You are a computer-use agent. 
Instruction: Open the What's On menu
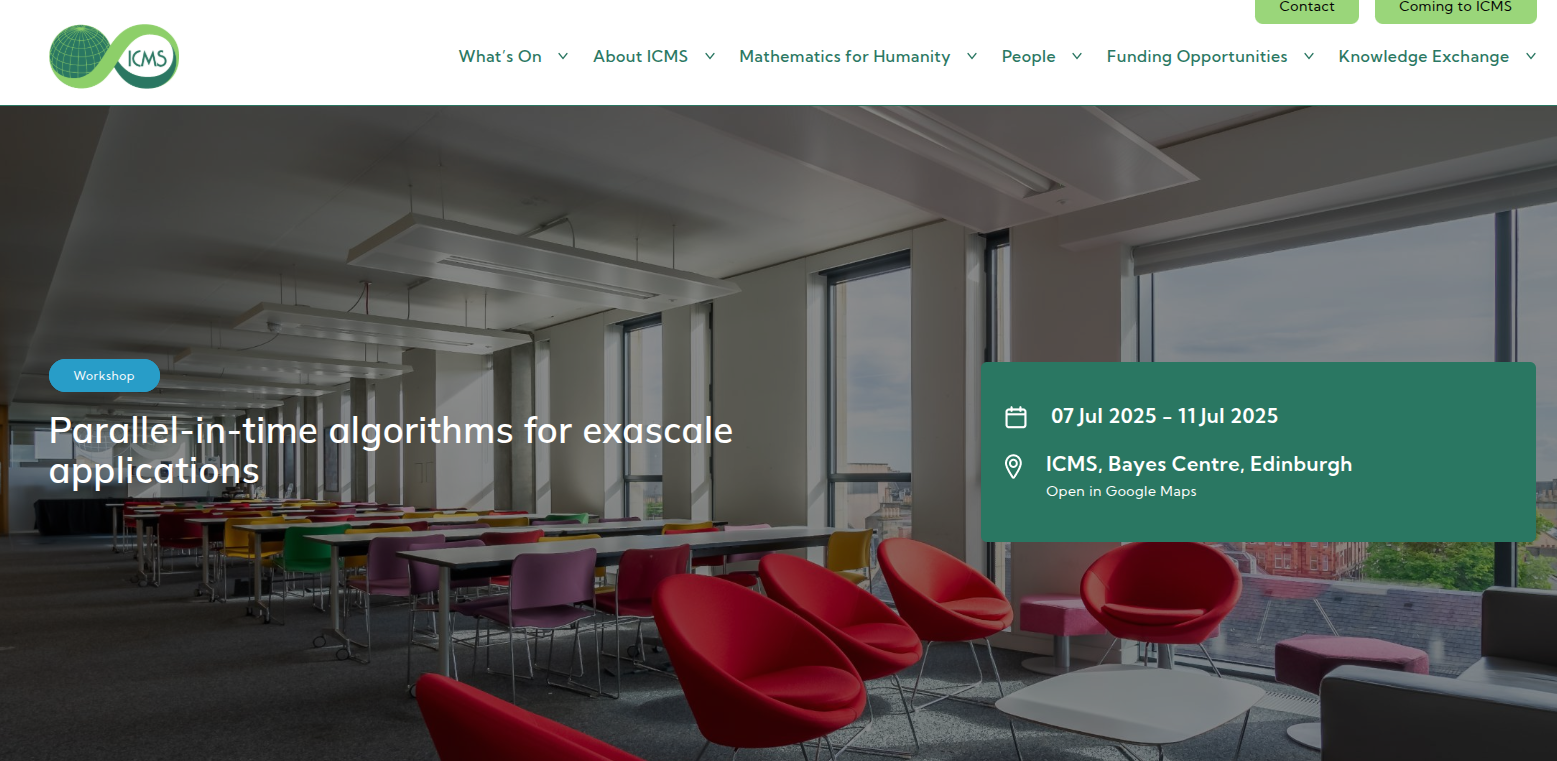pos(500,56)
